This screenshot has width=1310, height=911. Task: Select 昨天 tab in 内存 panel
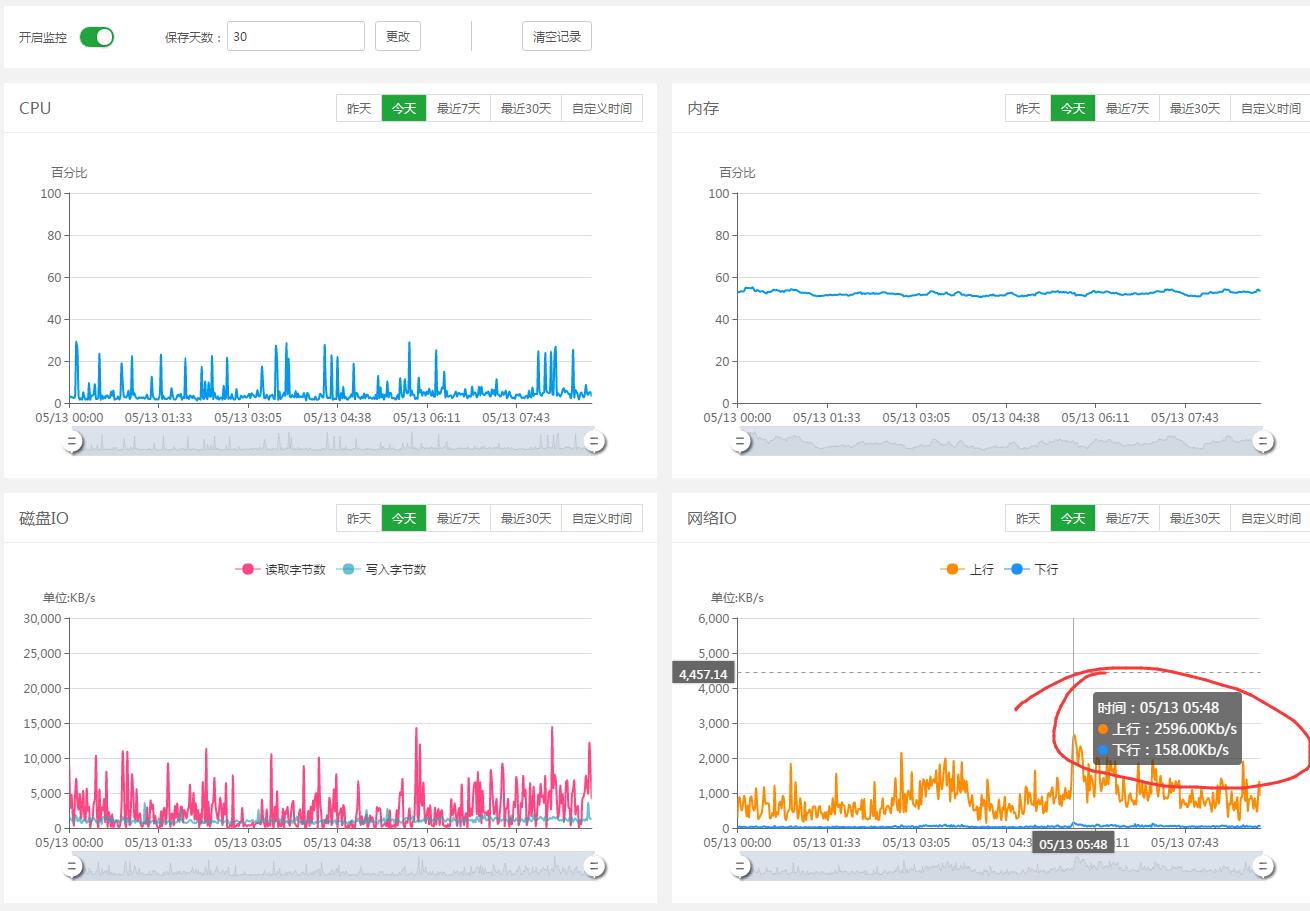pos(1028,108)
